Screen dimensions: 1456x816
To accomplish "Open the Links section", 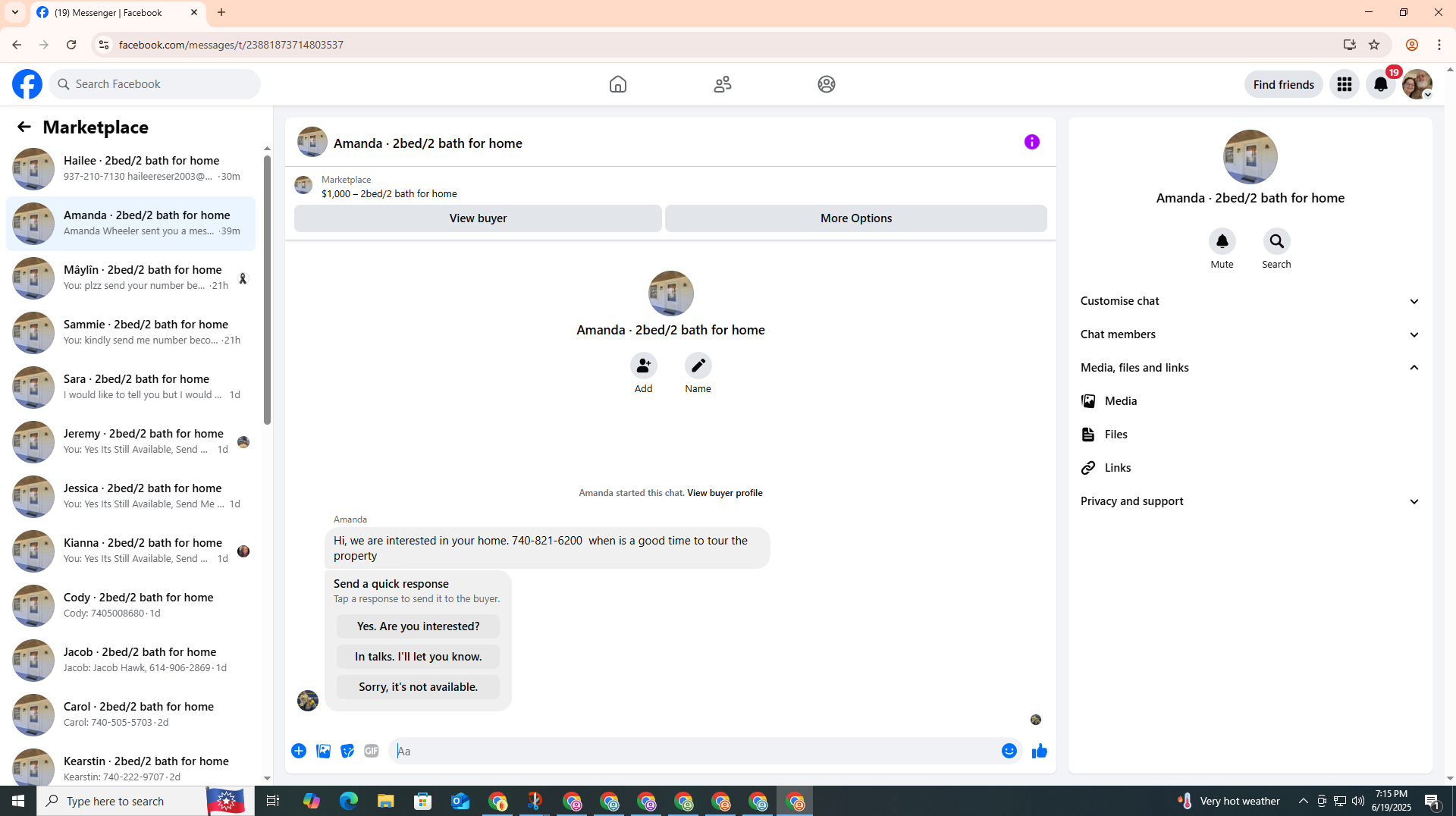I will click(x=1250, y=468).
